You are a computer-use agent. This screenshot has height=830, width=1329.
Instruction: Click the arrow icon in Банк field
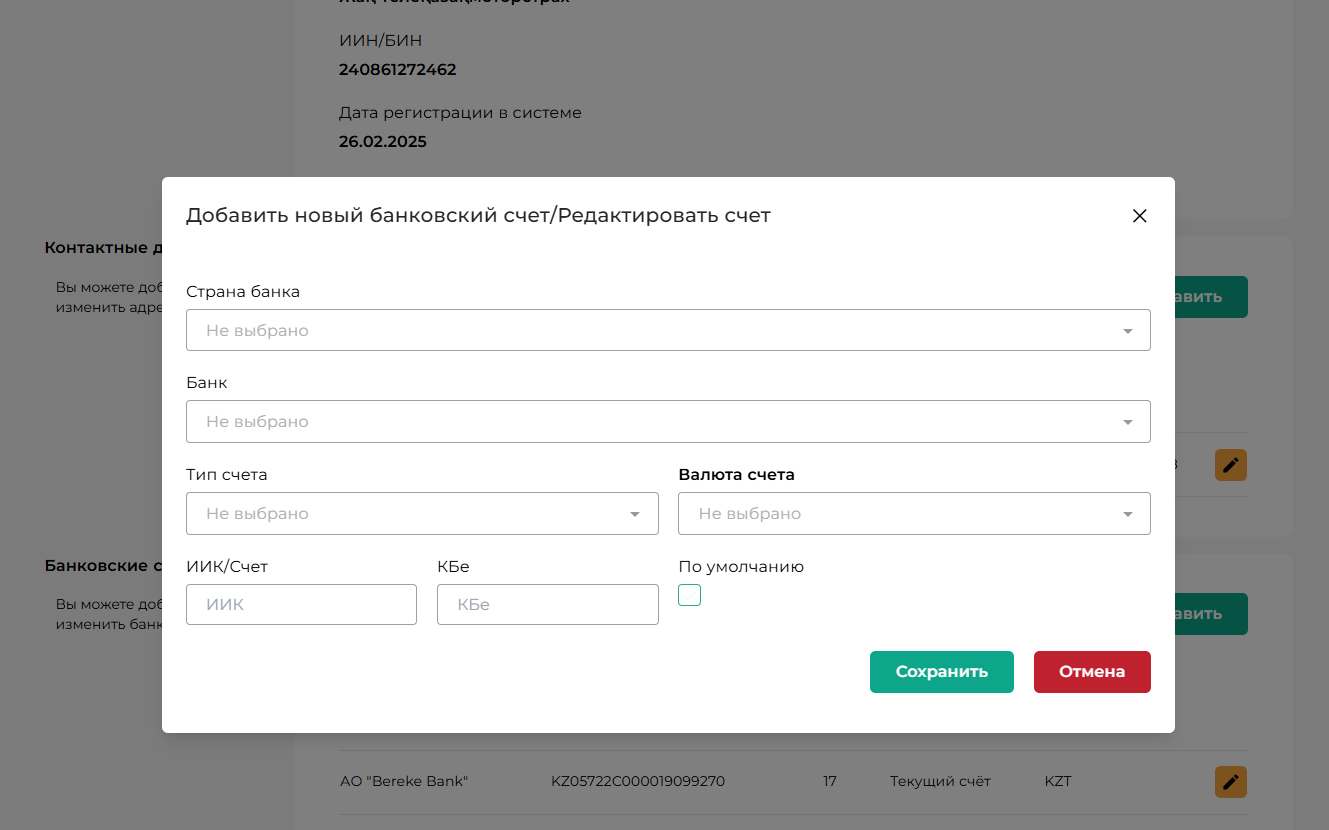coord(1127,422)
